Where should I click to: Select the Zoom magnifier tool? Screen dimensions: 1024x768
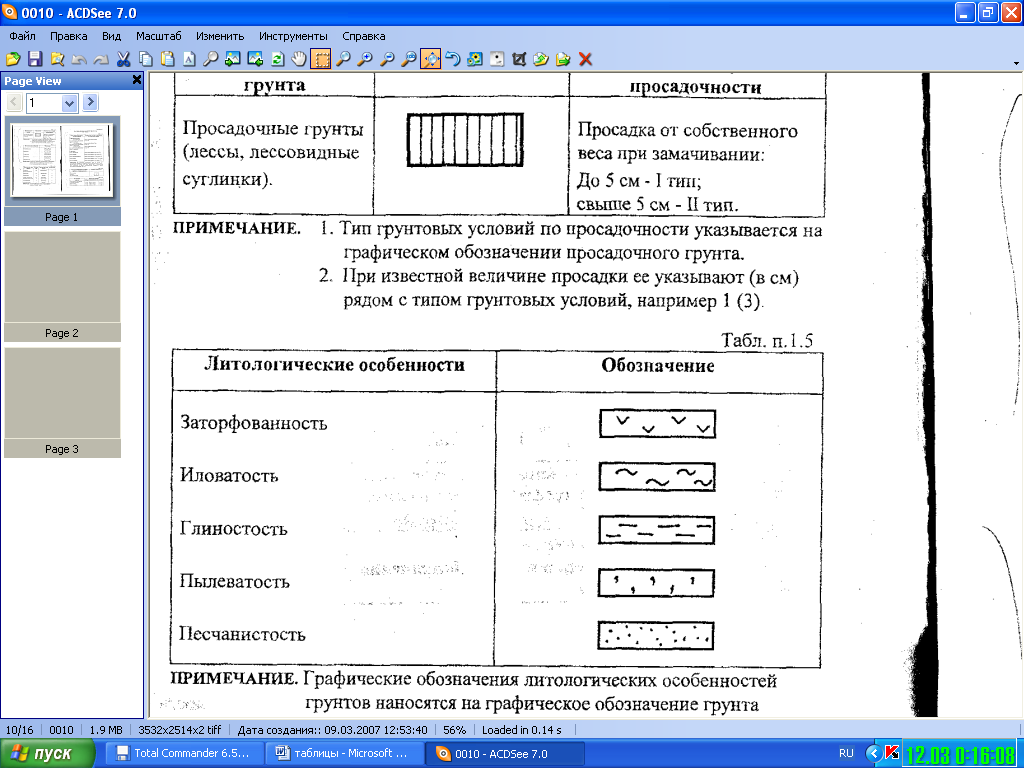tap(343, 59)
